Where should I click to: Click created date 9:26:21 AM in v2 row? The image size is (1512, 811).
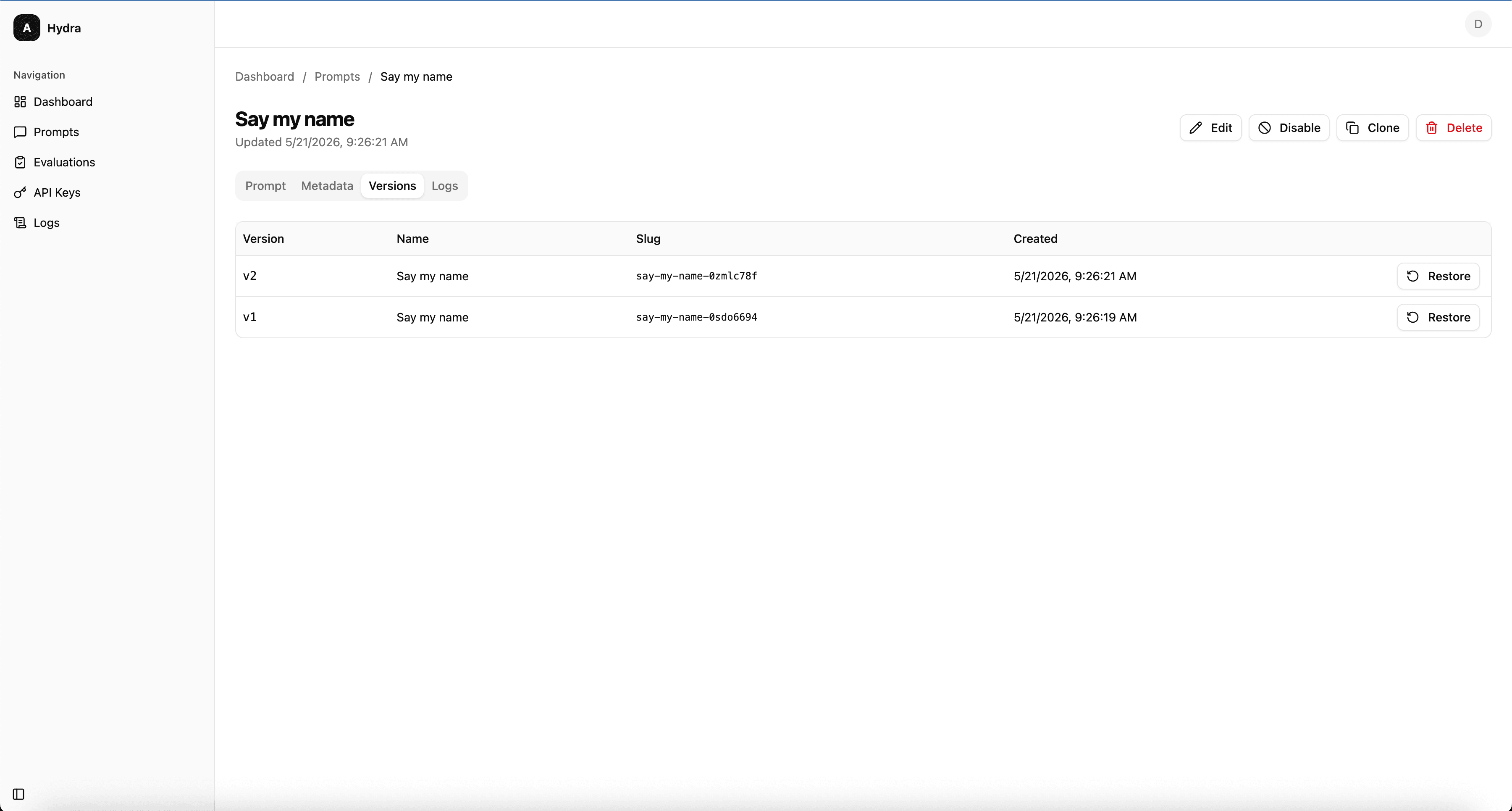tap(1075, 276)
